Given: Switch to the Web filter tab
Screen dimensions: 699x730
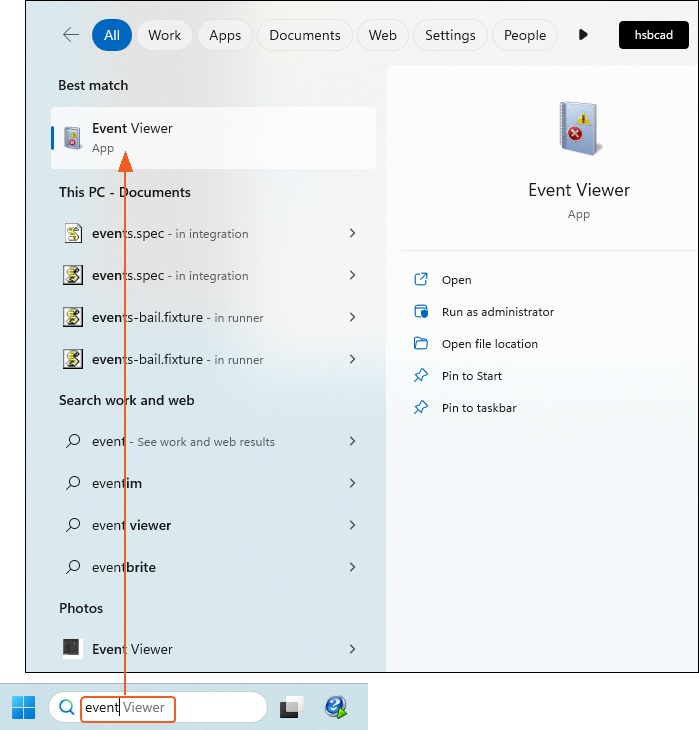Looking at the screenshot, I should [382, 35].
